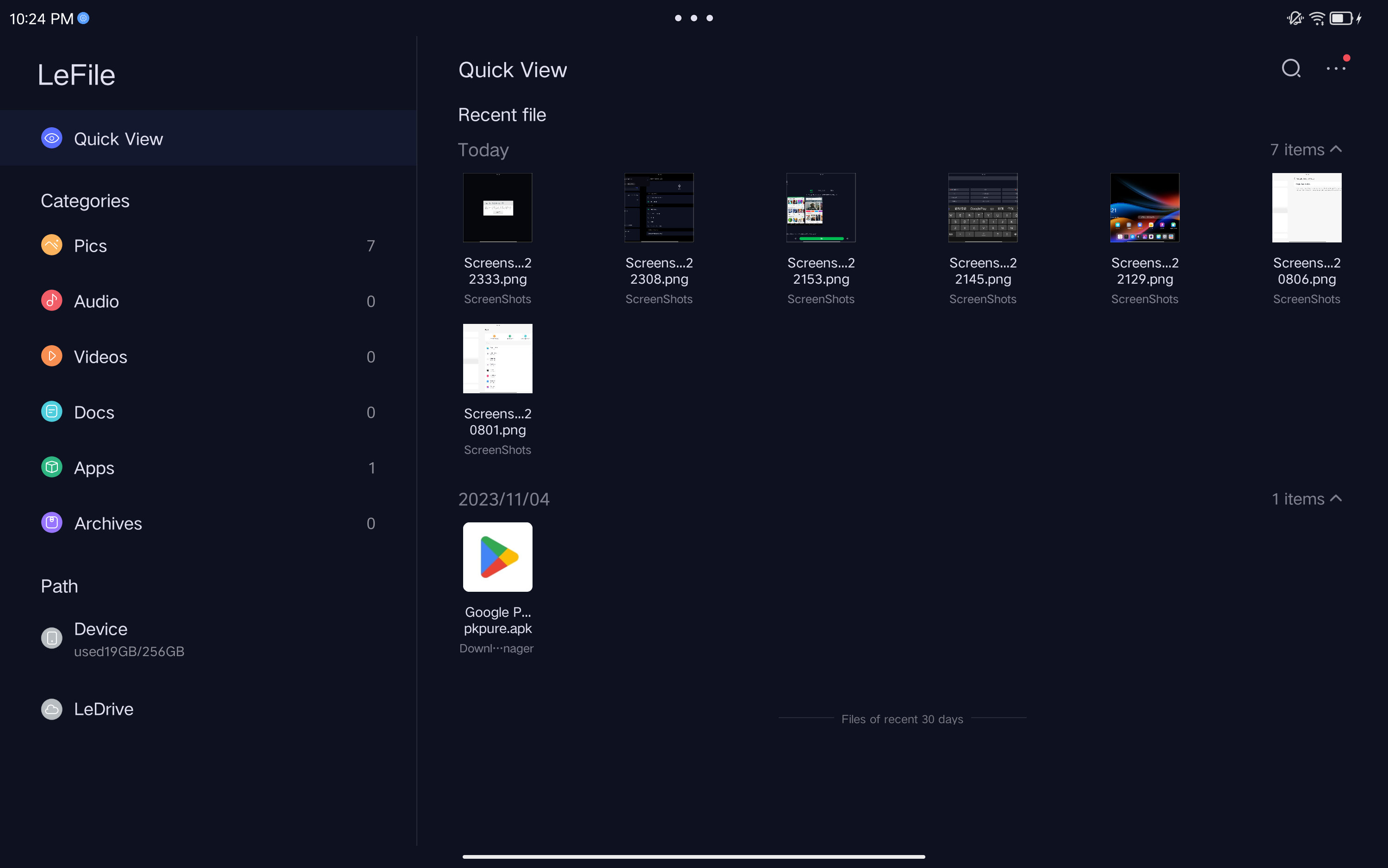Image resolution: width=1388 pixels, height=868 pixels.
Task: Click the purple Archives category icon
Action: tap(52, 523)
